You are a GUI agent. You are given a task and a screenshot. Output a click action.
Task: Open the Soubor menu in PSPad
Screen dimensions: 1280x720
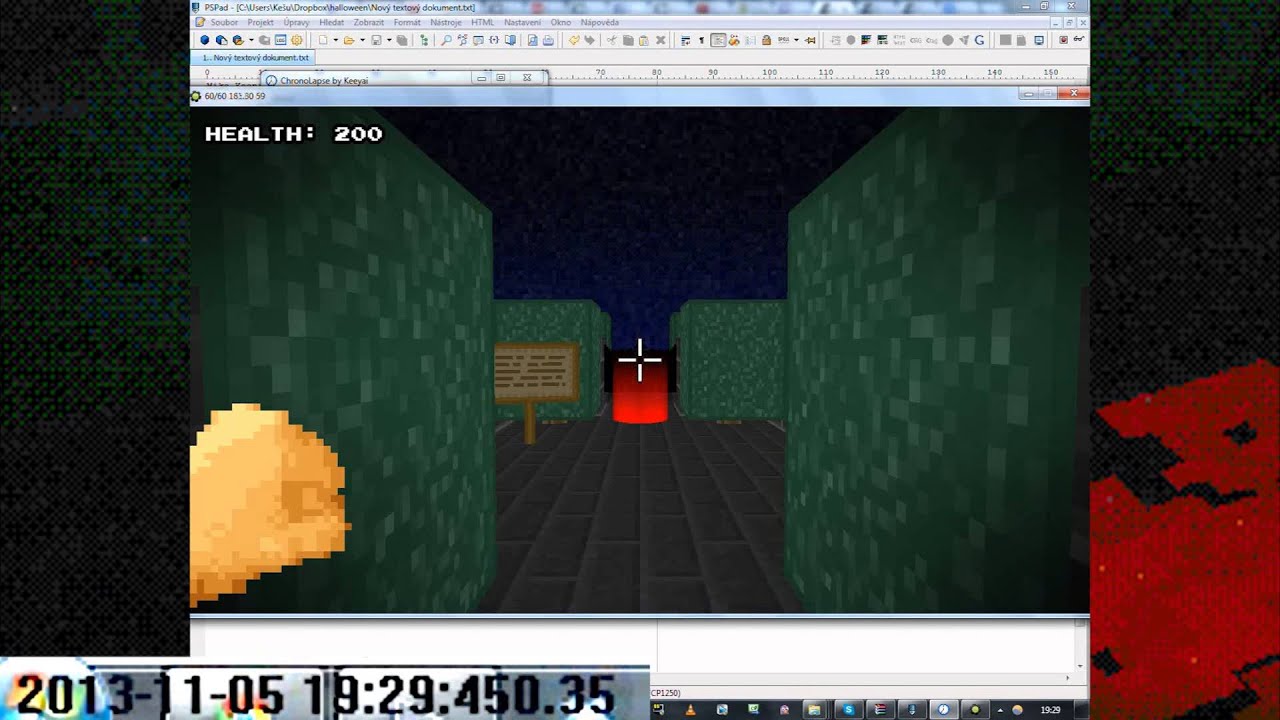pyautogui.click(x=224, y=22)
